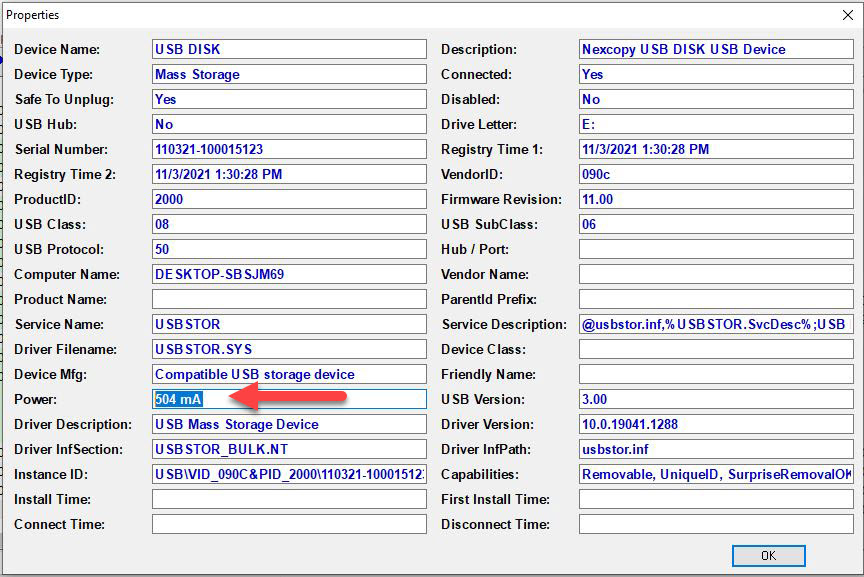Click the highlighted Power value 504 mA
This screenshot has height=577, width=864.
[x=290, y=399]
